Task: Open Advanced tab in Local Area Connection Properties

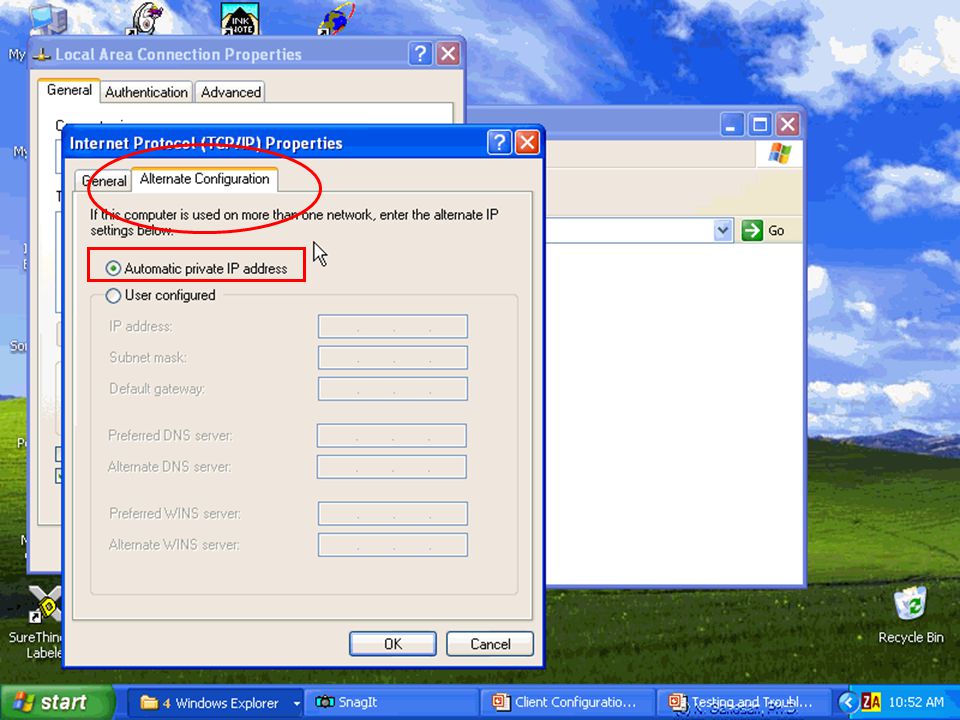Action: (231, 92)
